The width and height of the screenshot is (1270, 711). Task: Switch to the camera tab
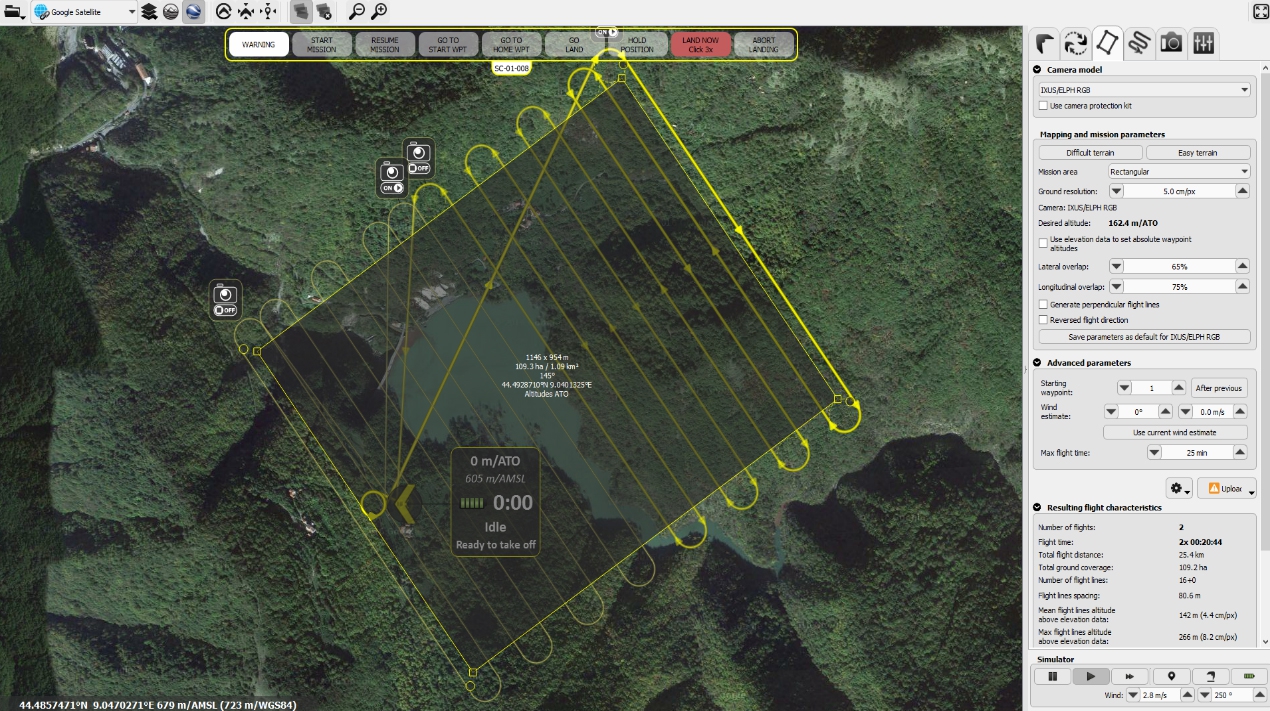click(1171, 43)
